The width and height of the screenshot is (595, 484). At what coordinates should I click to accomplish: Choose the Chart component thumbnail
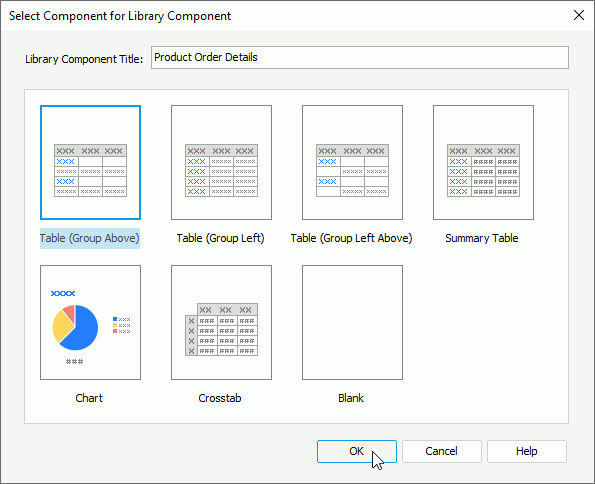click(x=90, y=322)
